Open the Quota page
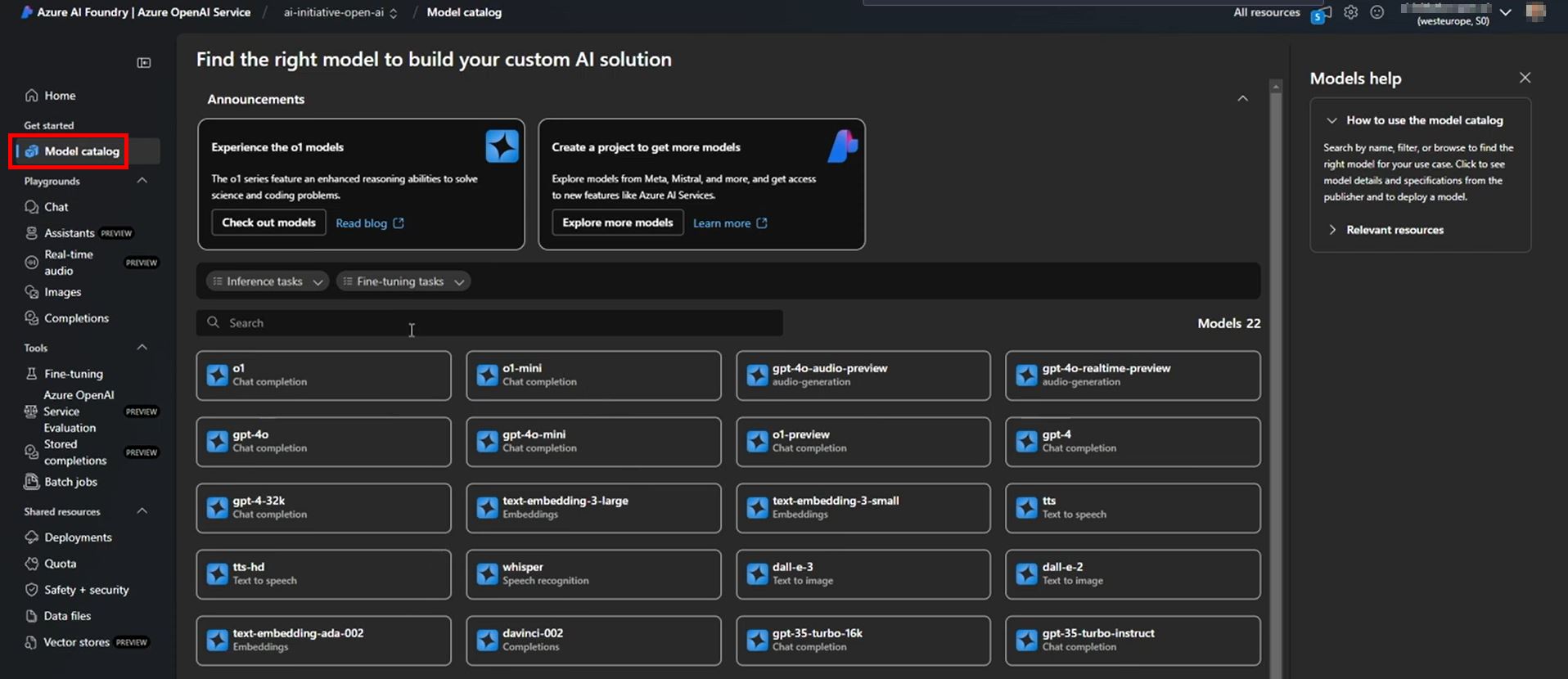Viewport: 1568px width, 679px height. click(x=60, y=564)
